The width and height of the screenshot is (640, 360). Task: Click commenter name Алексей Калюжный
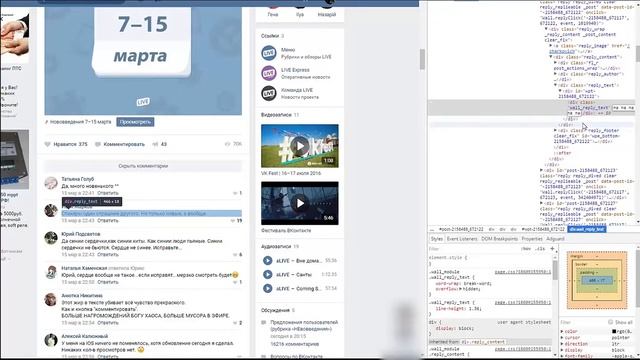(x=84, y=336)
